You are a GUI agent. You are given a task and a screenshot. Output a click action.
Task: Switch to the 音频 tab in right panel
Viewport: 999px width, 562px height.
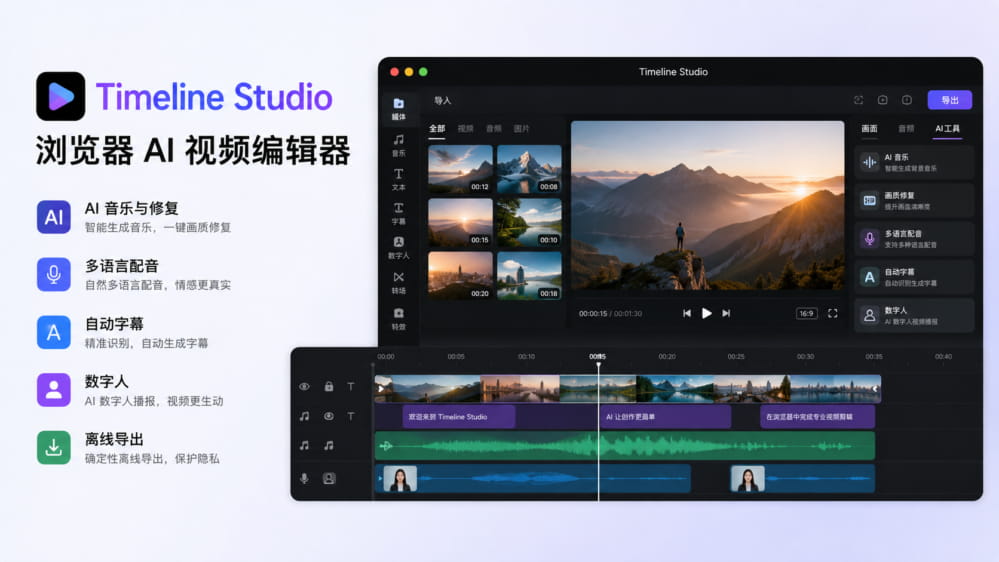[x=906, y=129]
